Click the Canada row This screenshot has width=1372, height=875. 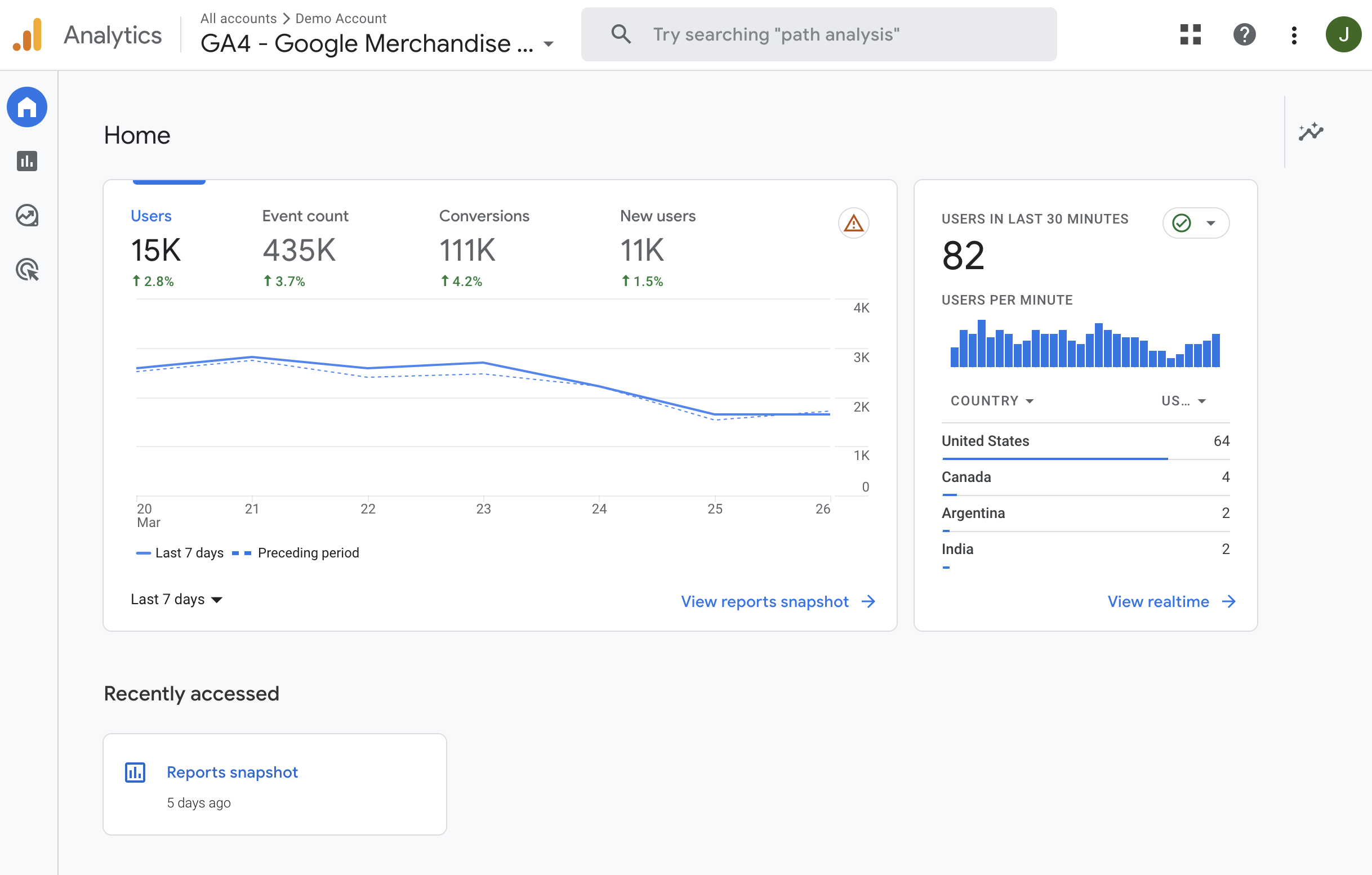[1085, 477]
